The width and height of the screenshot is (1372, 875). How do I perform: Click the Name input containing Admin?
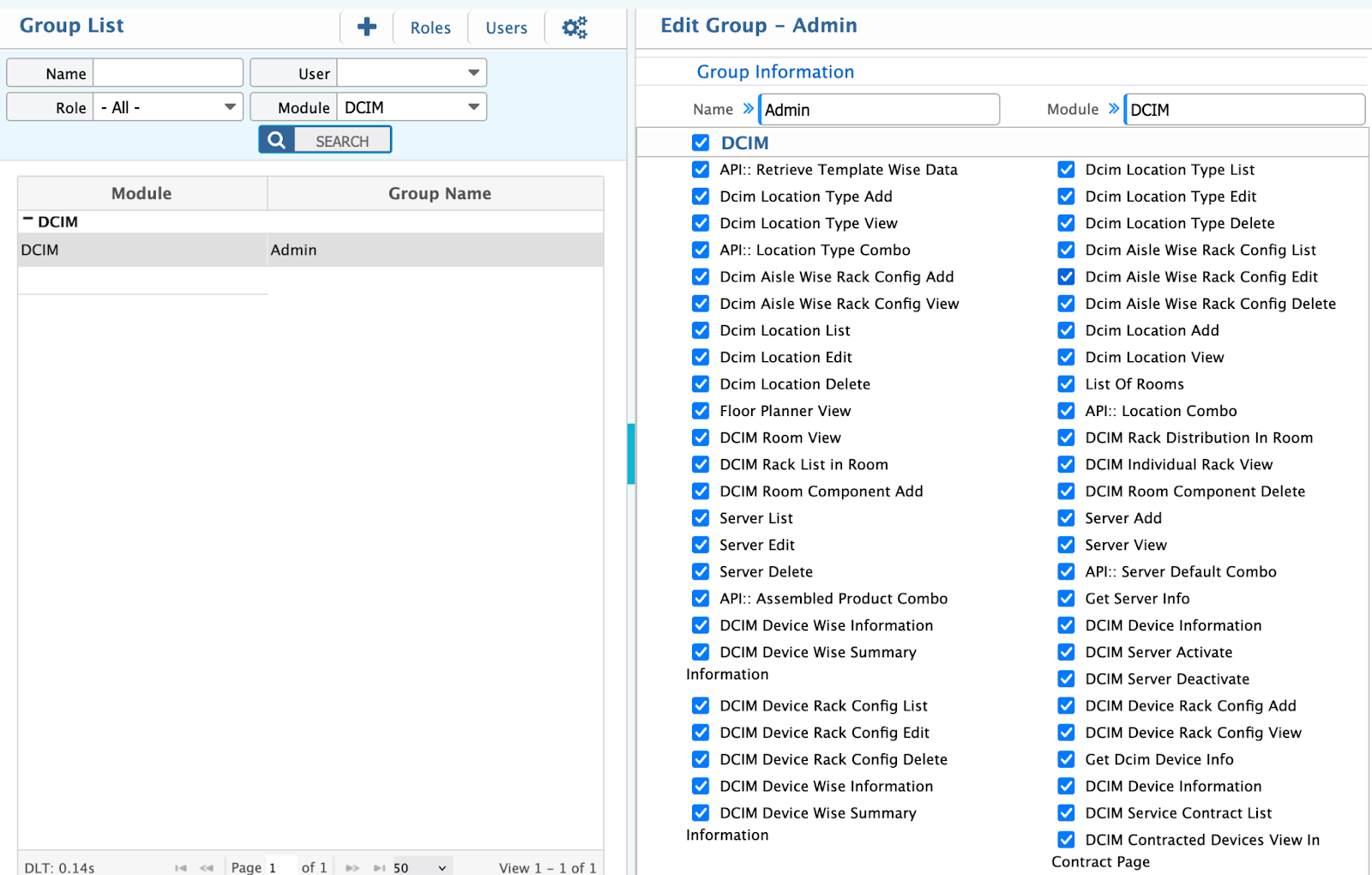coord(878,109)
